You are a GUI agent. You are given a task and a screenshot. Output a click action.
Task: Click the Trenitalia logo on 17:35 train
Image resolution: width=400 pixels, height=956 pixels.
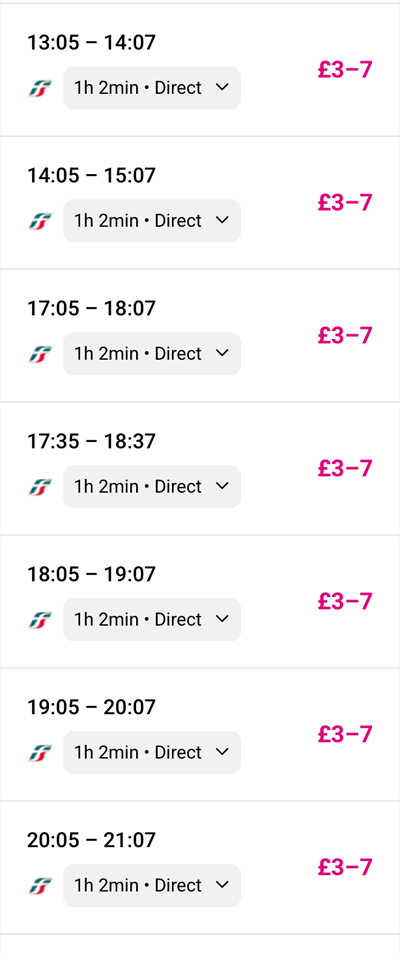coord(40,487)
